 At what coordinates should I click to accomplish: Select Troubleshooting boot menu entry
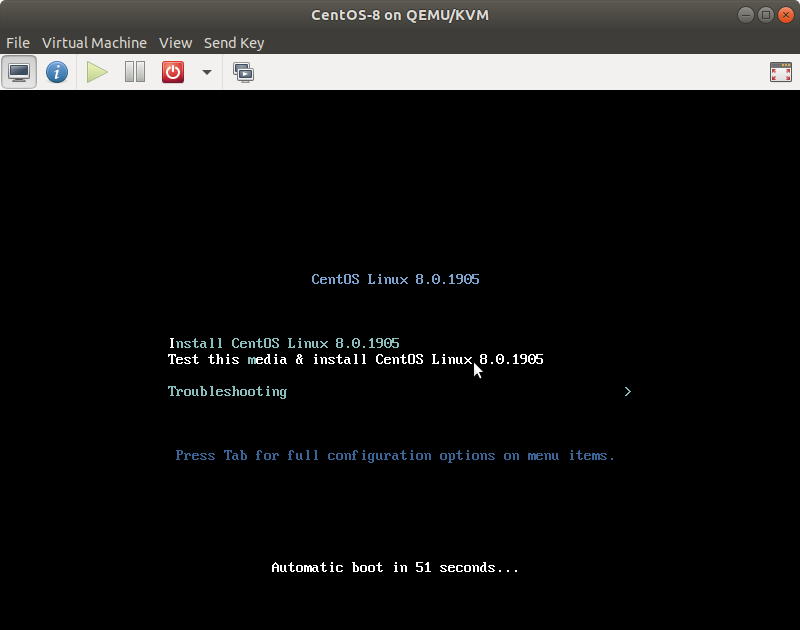pyautogui.click(x=227, y=391)
